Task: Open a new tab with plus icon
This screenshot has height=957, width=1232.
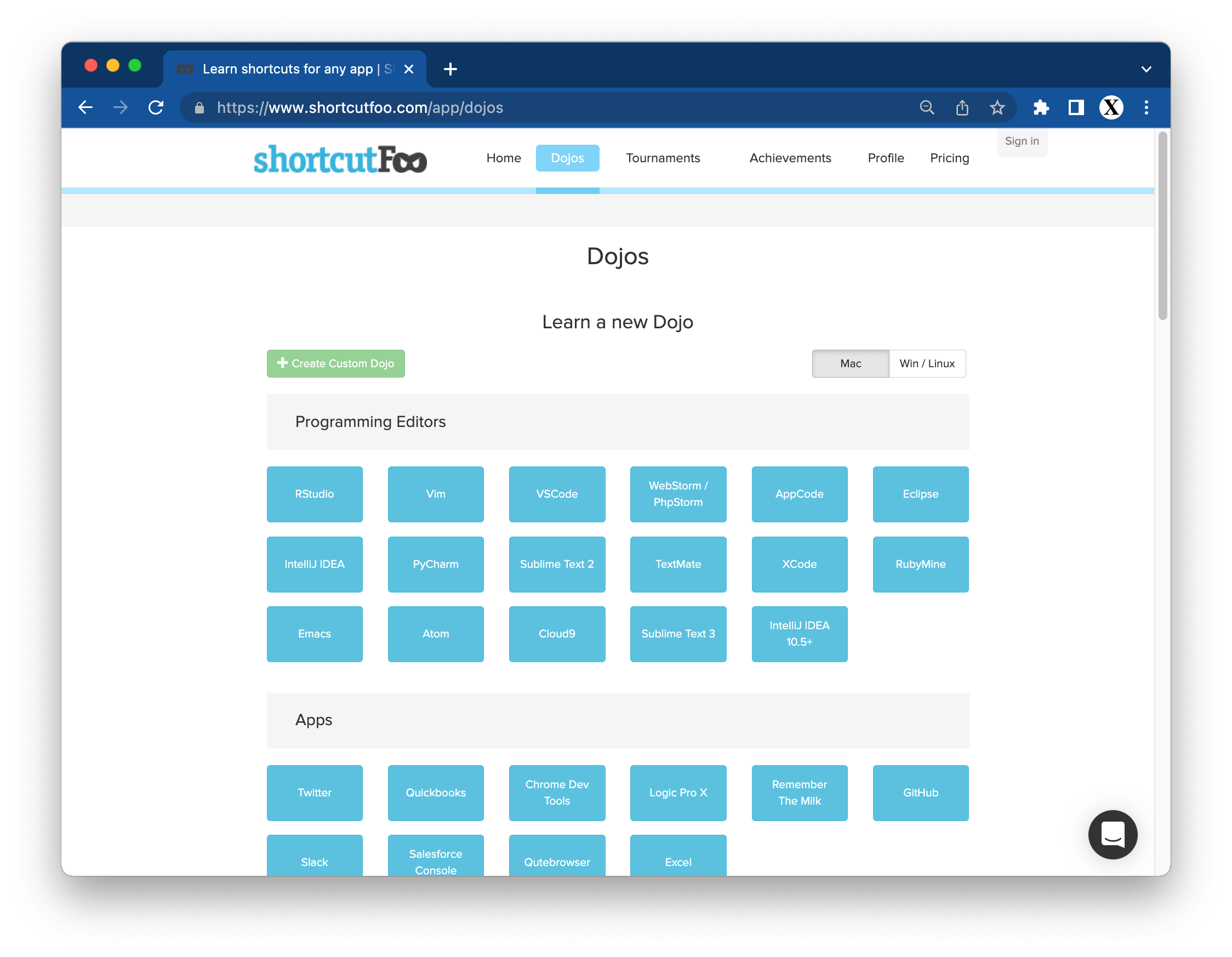Action: [x=450, y=70]
